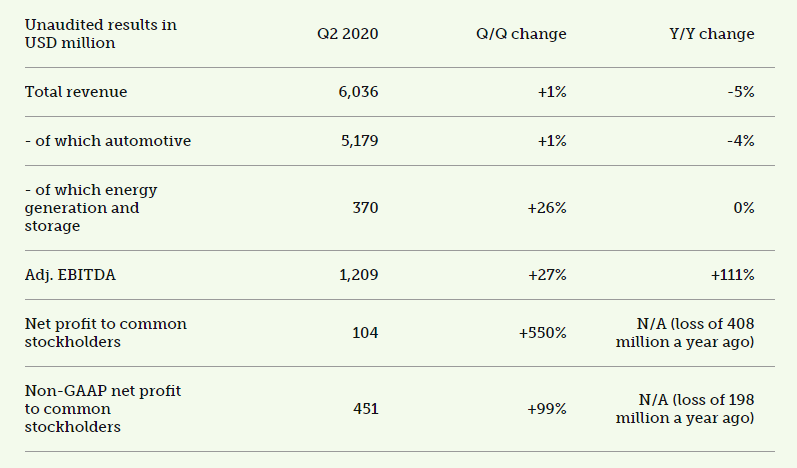
Task: Select the Non-GAAP net profit value 451
Action: point(365,409)
